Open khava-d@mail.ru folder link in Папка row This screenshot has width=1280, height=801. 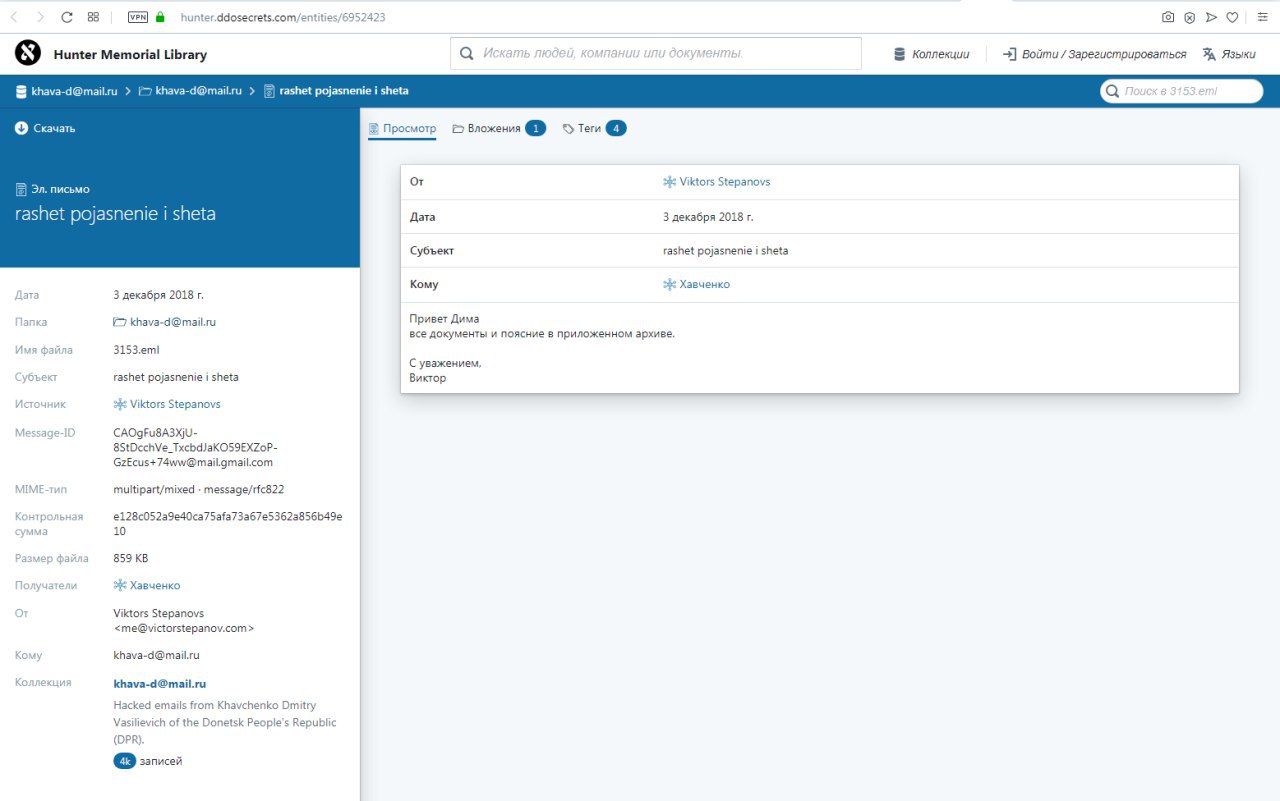click(165, 322)
